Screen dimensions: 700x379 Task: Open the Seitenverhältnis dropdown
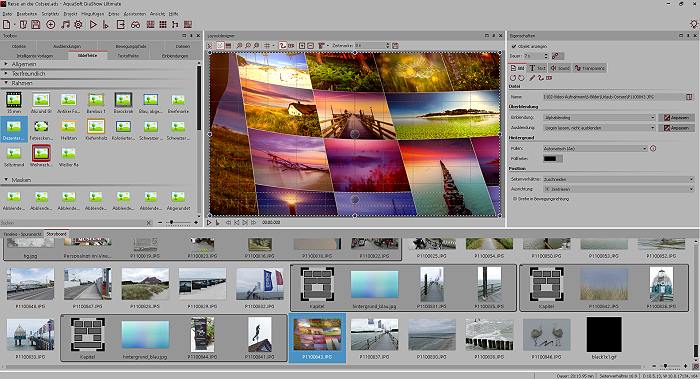[x=618, y=179]
